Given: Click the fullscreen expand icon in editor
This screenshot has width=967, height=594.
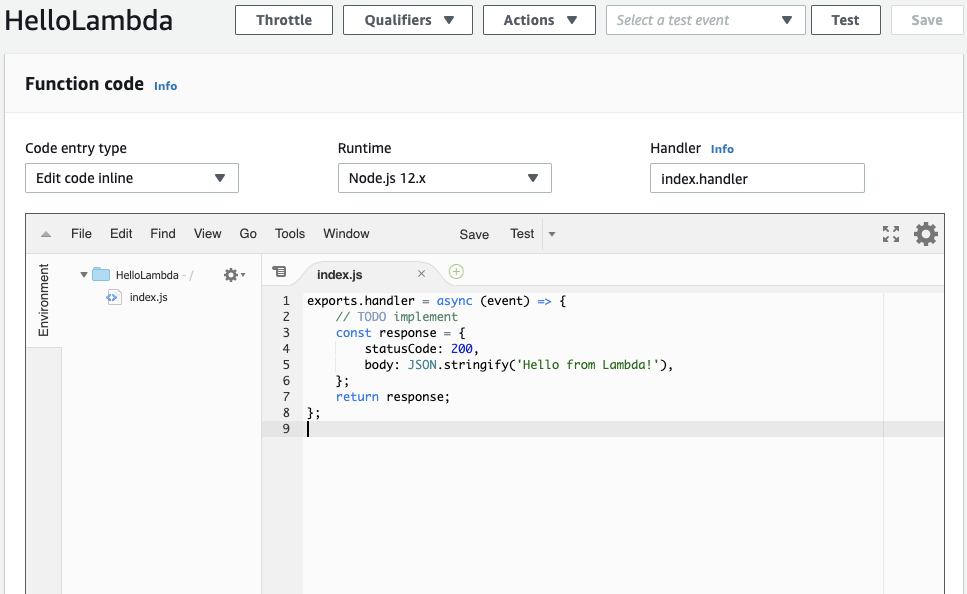Looking at the screenshot, I should tap(891, 234).
